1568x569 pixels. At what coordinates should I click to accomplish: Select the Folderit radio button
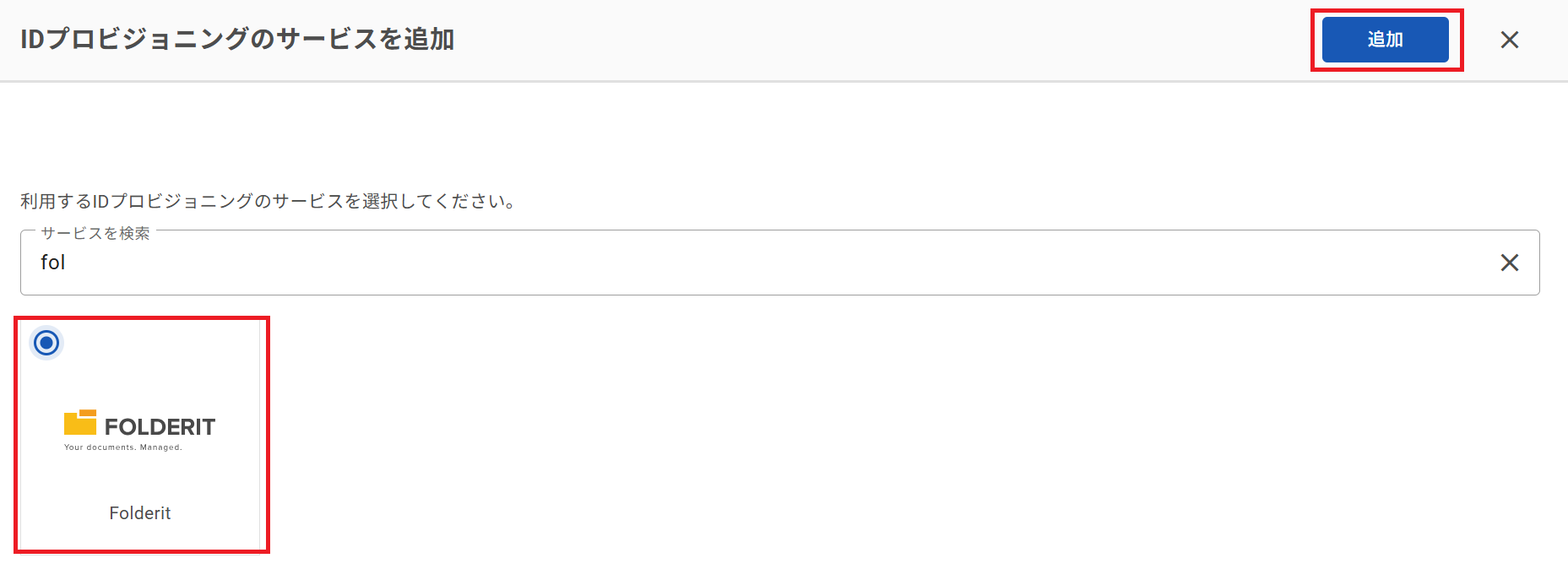coord(46,343)
